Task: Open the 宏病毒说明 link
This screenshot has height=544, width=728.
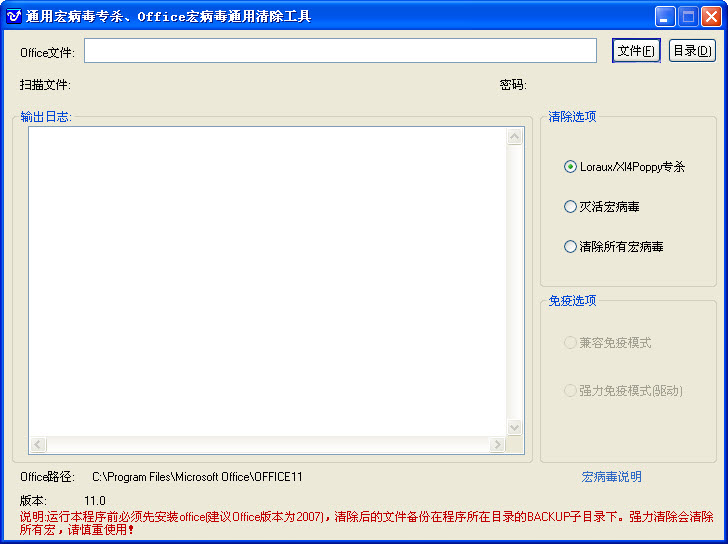Action: pos(612,477)
